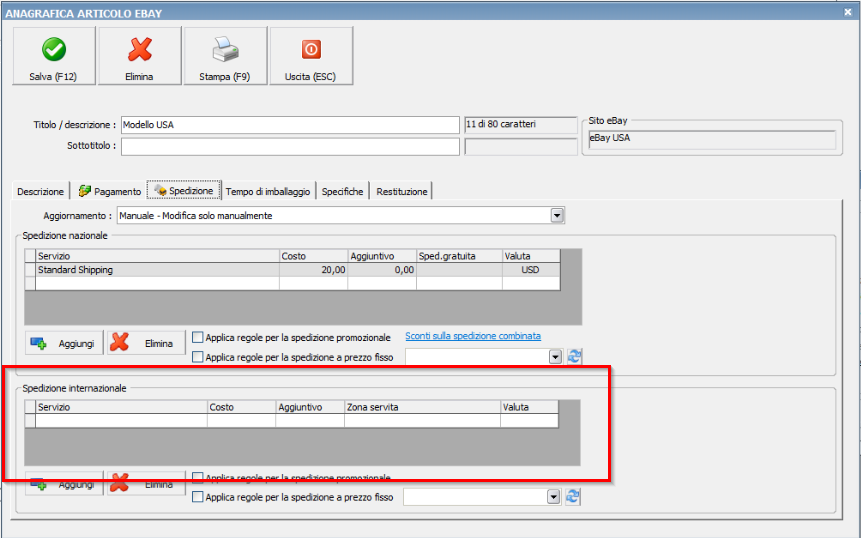Remove national shipping service with Elimina
This screenshot has height=538, width=861.
tap(146, 343)
